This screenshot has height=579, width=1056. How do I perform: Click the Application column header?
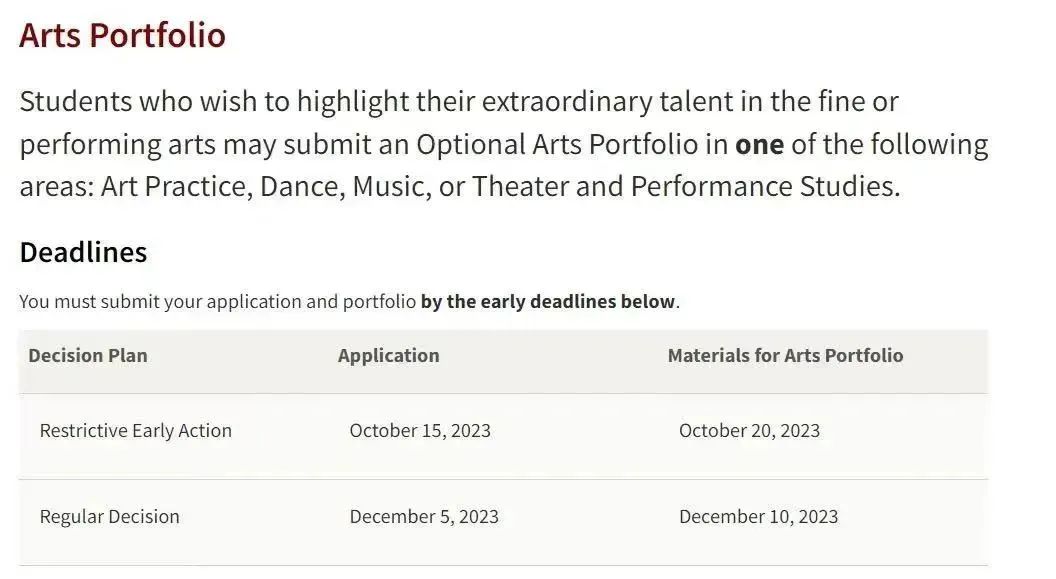click(x=389, y=355)
